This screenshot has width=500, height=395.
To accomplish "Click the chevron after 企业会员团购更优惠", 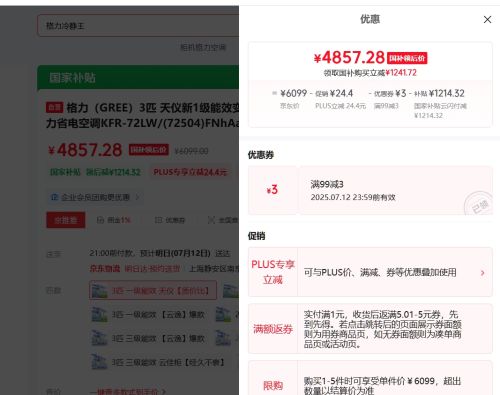I will (137, 198).
